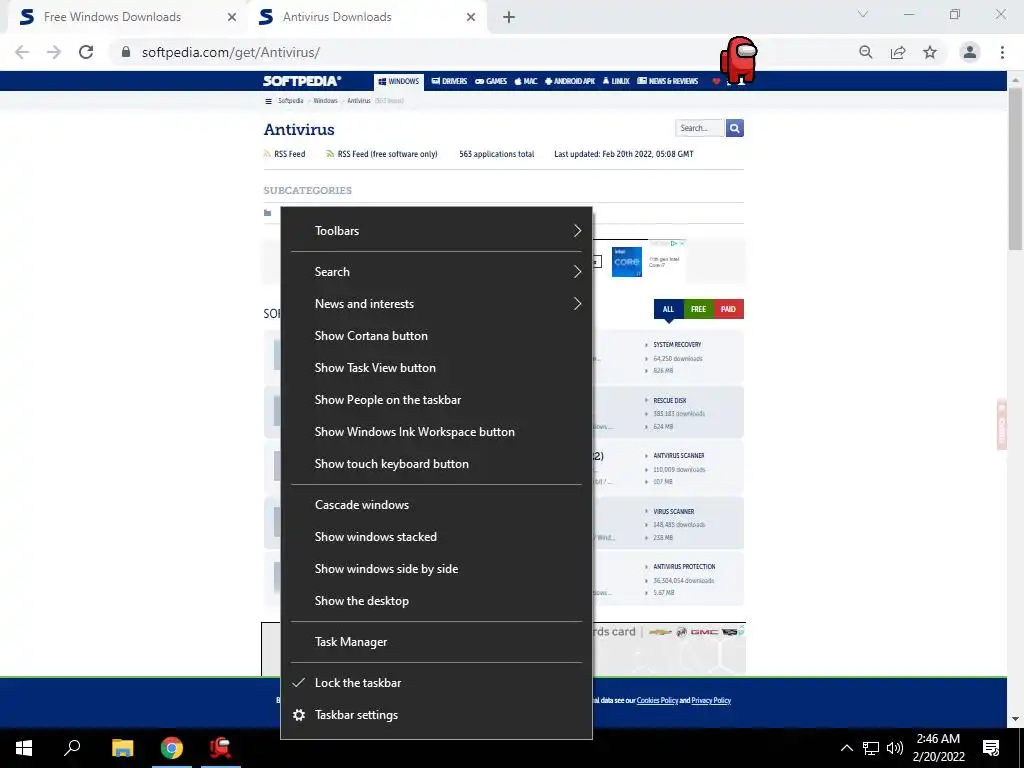The width and height of the screenshot is (1024, 768).
Task: Click the volume speaker tray icon
Action: (x=895, y=748)
